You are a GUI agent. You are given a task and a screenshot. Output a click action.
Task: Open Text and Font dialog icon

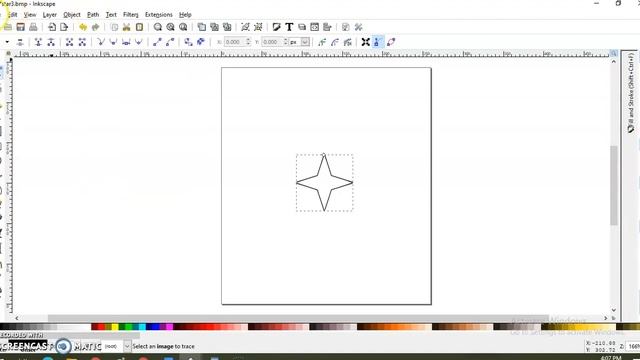click(x=289, y=27)
